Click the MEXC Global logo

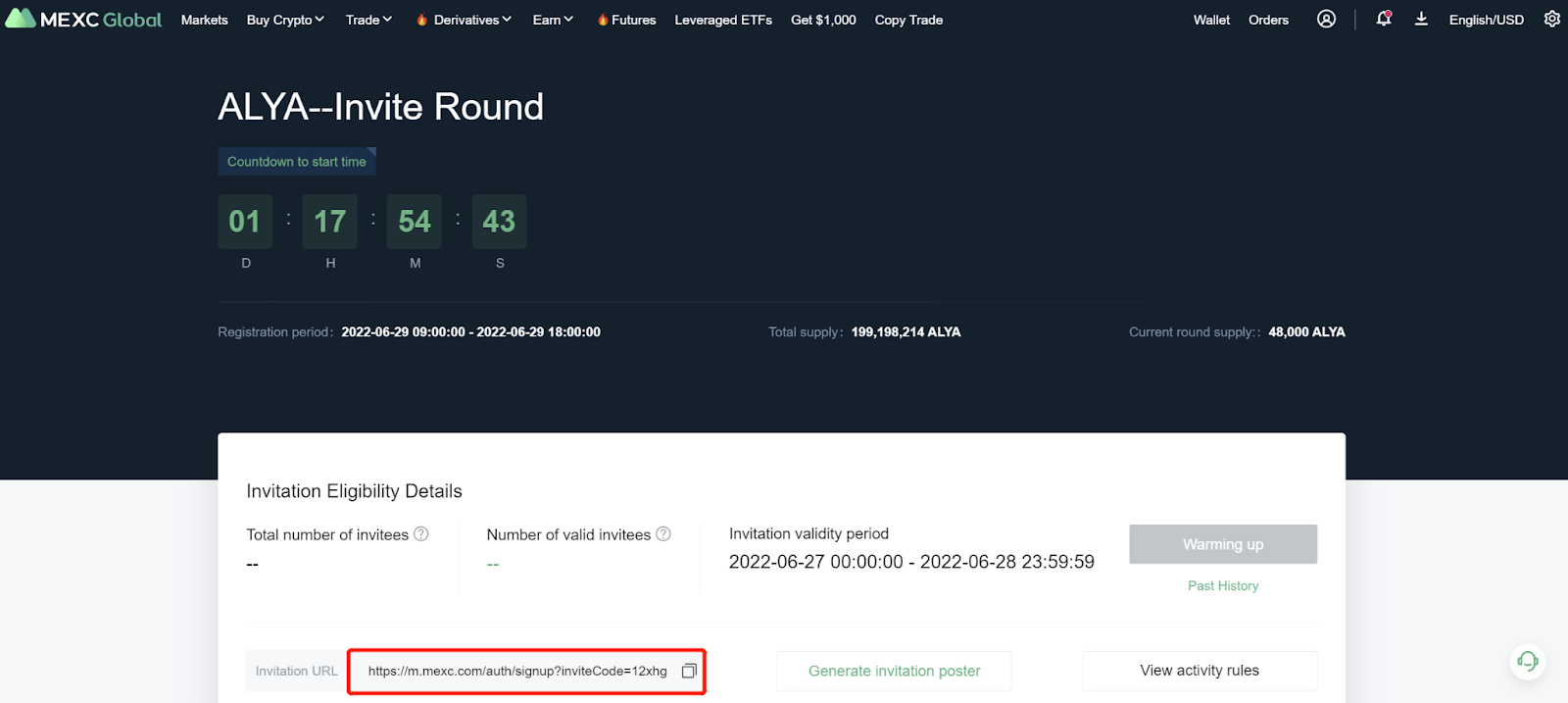point(83,19)
